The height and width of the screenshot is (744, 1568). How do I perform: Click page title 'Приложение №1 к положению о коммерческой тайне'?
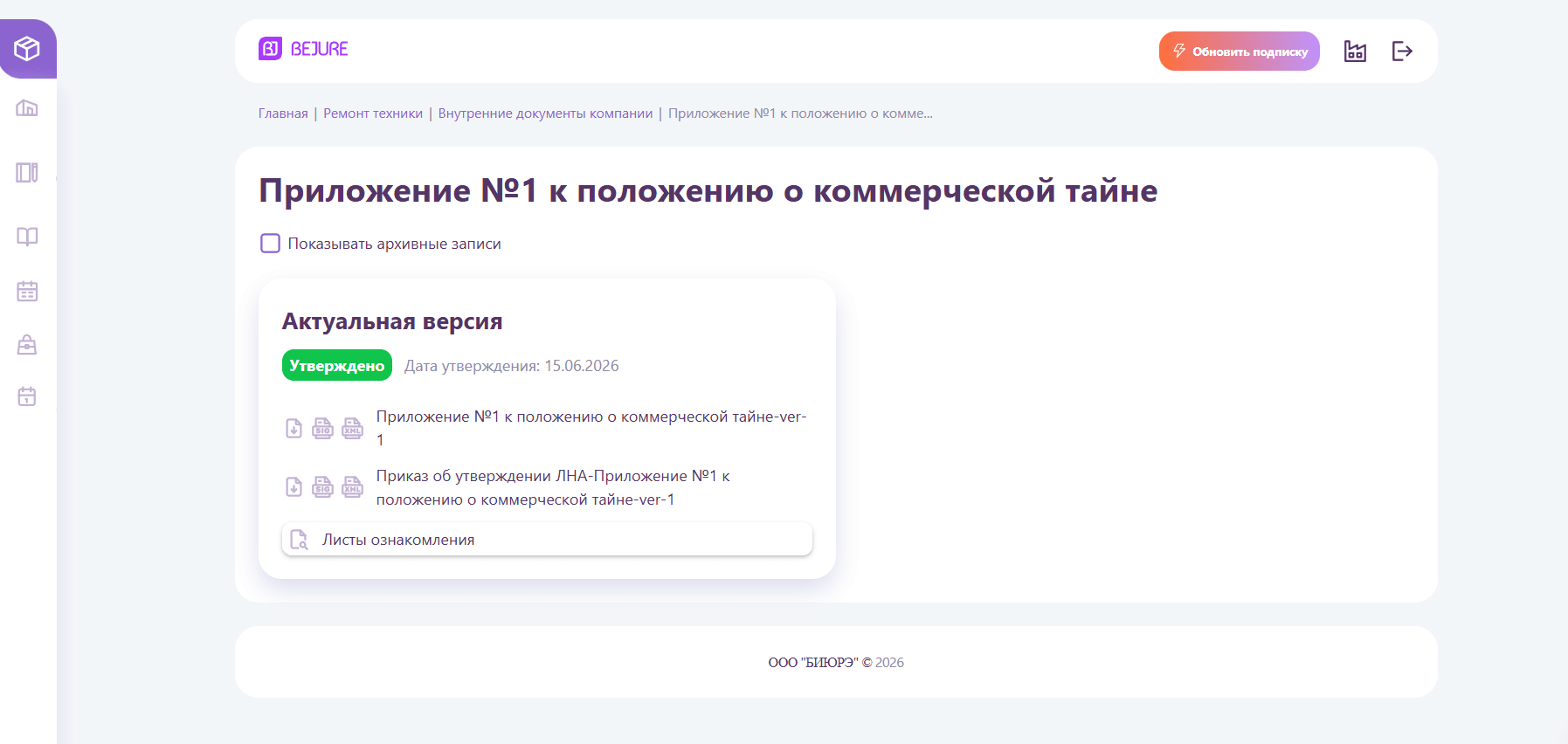708,190
